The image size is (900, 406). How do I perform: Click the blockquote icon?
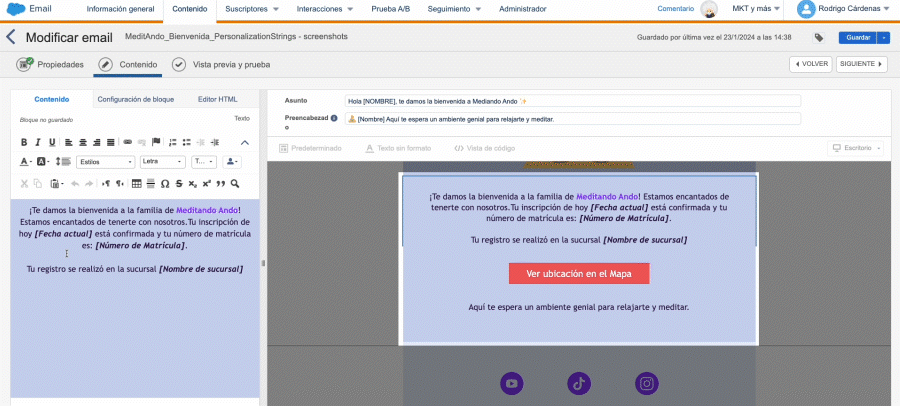tap(220, 184)
